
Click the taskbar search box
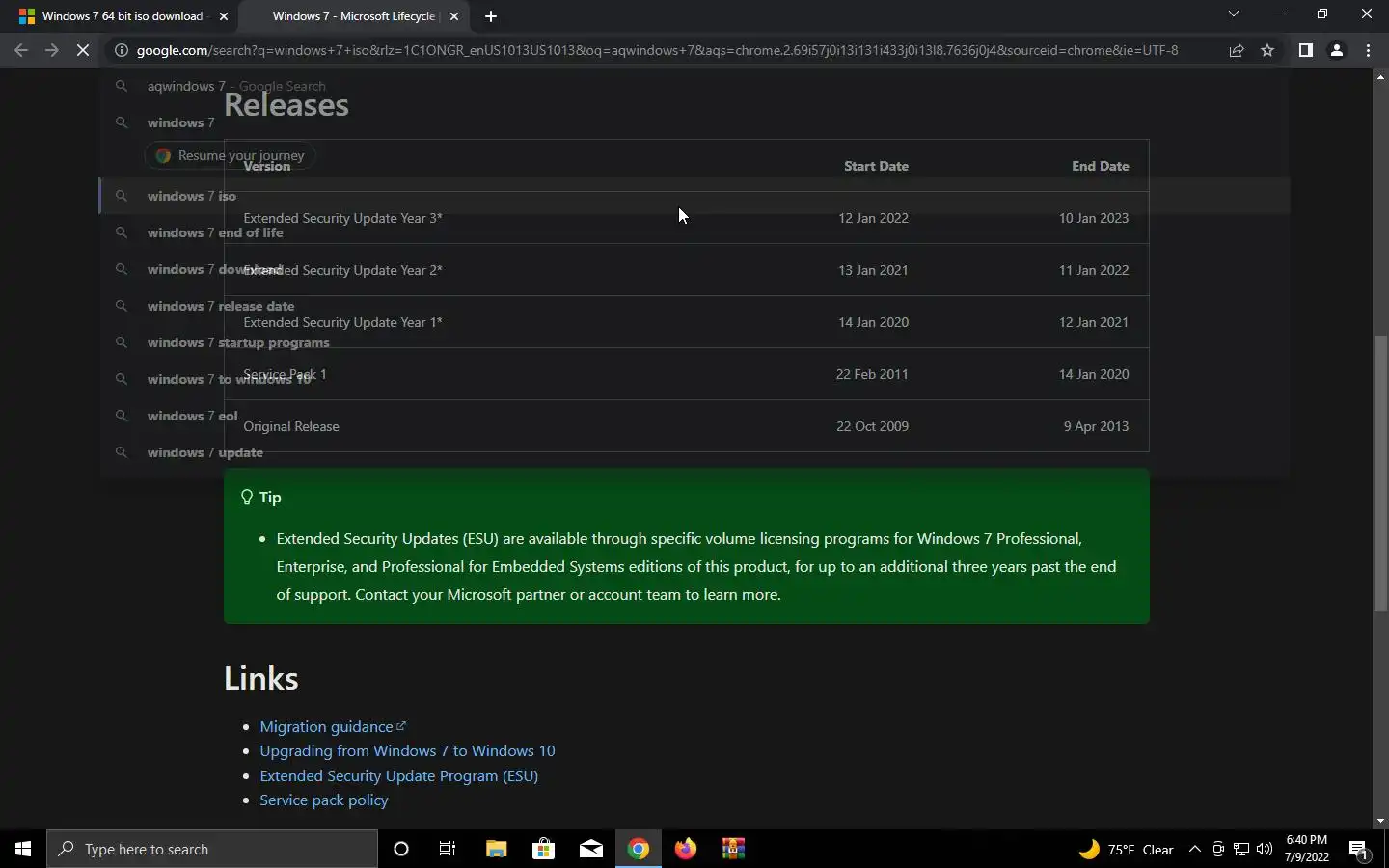[212, 849]
